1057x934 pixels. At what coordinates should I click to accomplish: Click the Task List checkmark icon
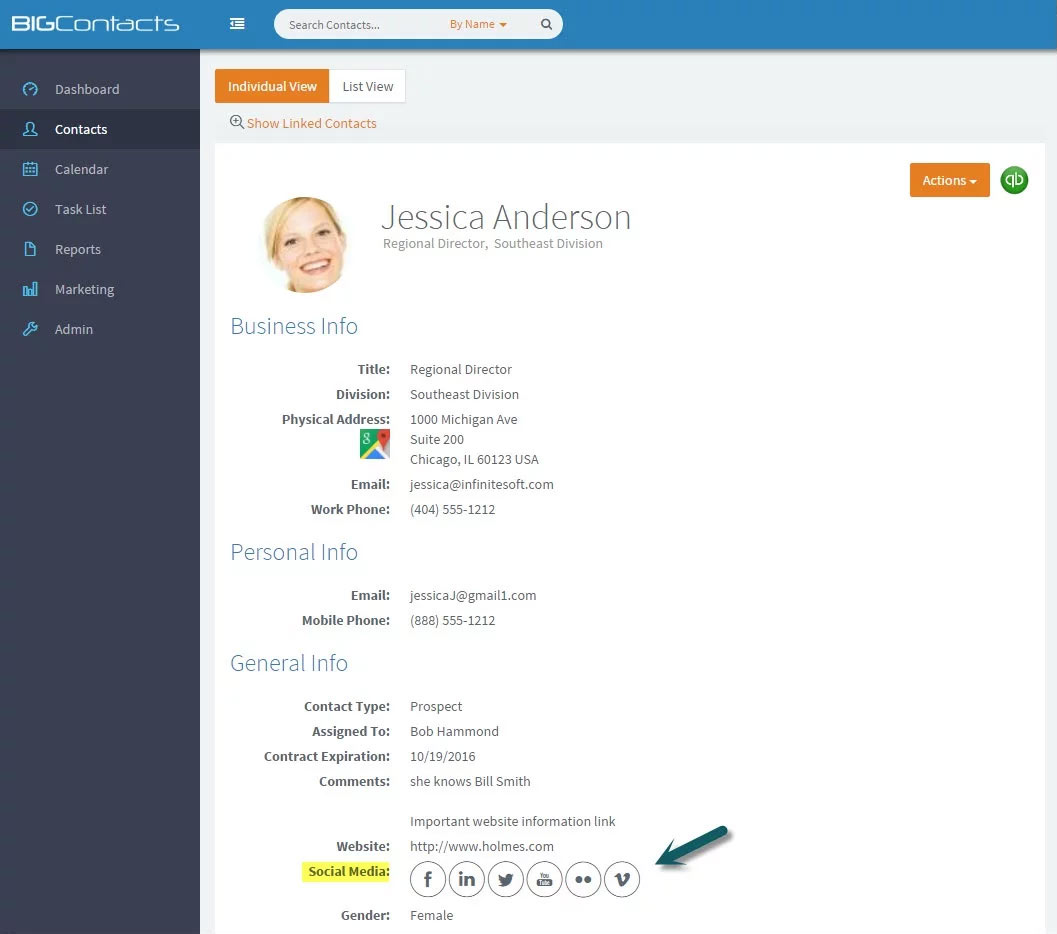coord(30,209)
